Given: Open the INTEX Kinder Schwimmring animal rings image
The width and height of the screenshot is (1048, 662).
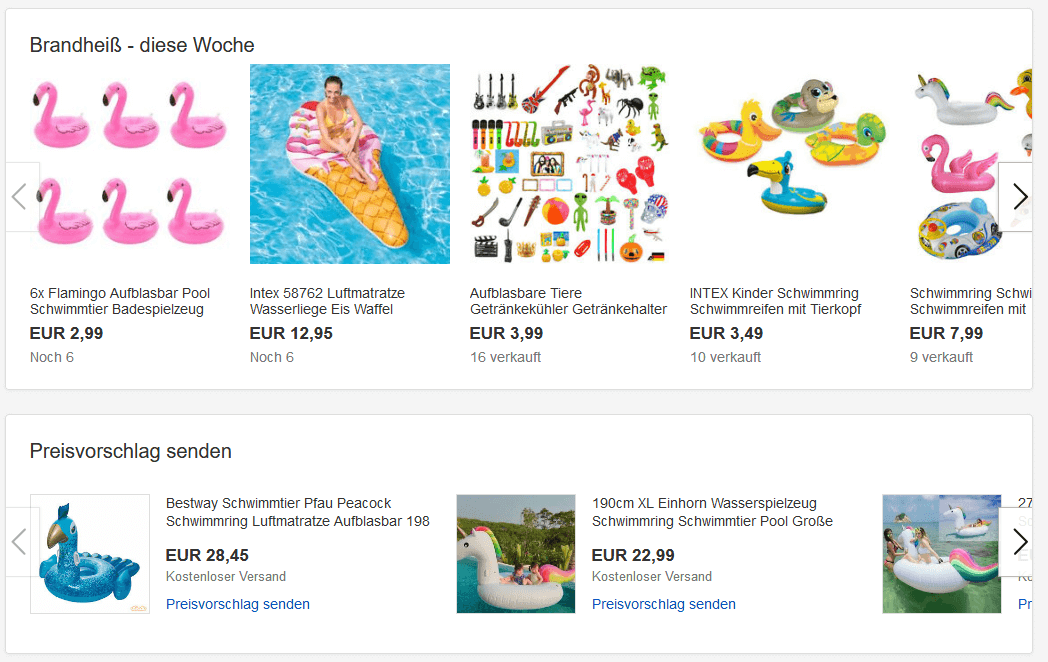Looking at the screenshot, I should [789, 165].
